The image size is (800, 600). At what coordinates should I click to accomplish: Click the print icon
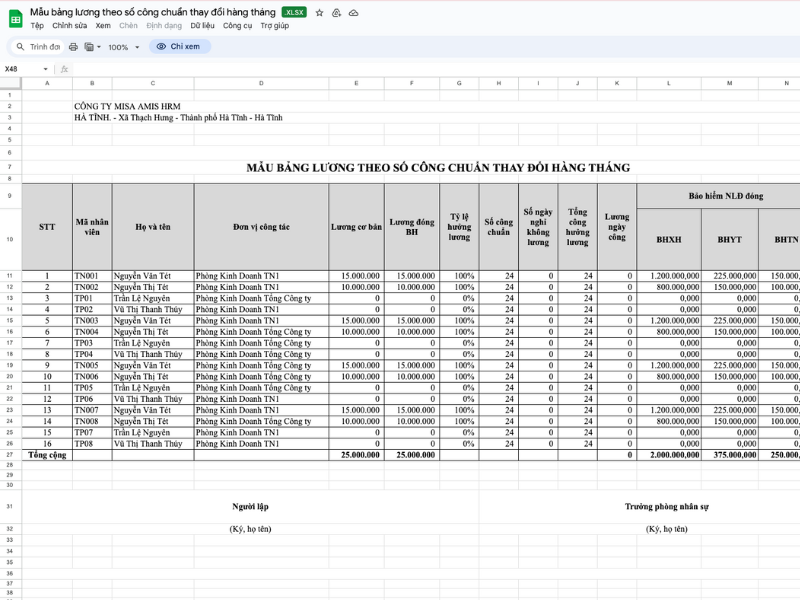[73, 46]
